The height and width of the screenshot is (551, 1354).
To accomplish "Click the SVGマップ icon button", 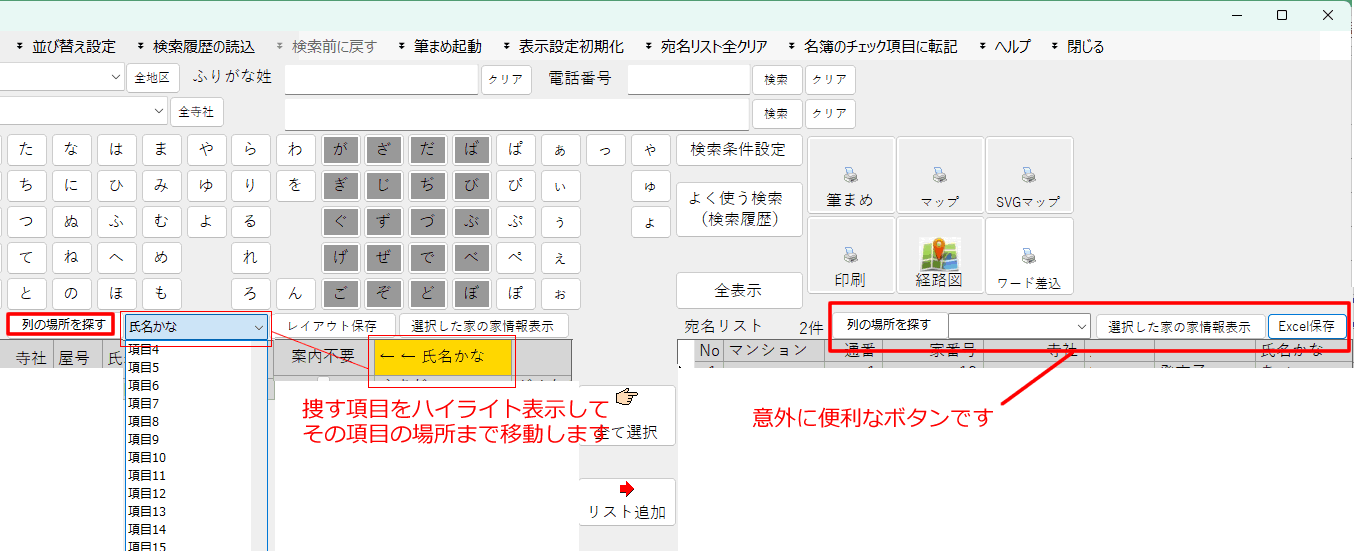I will [x=1028, y=175].
